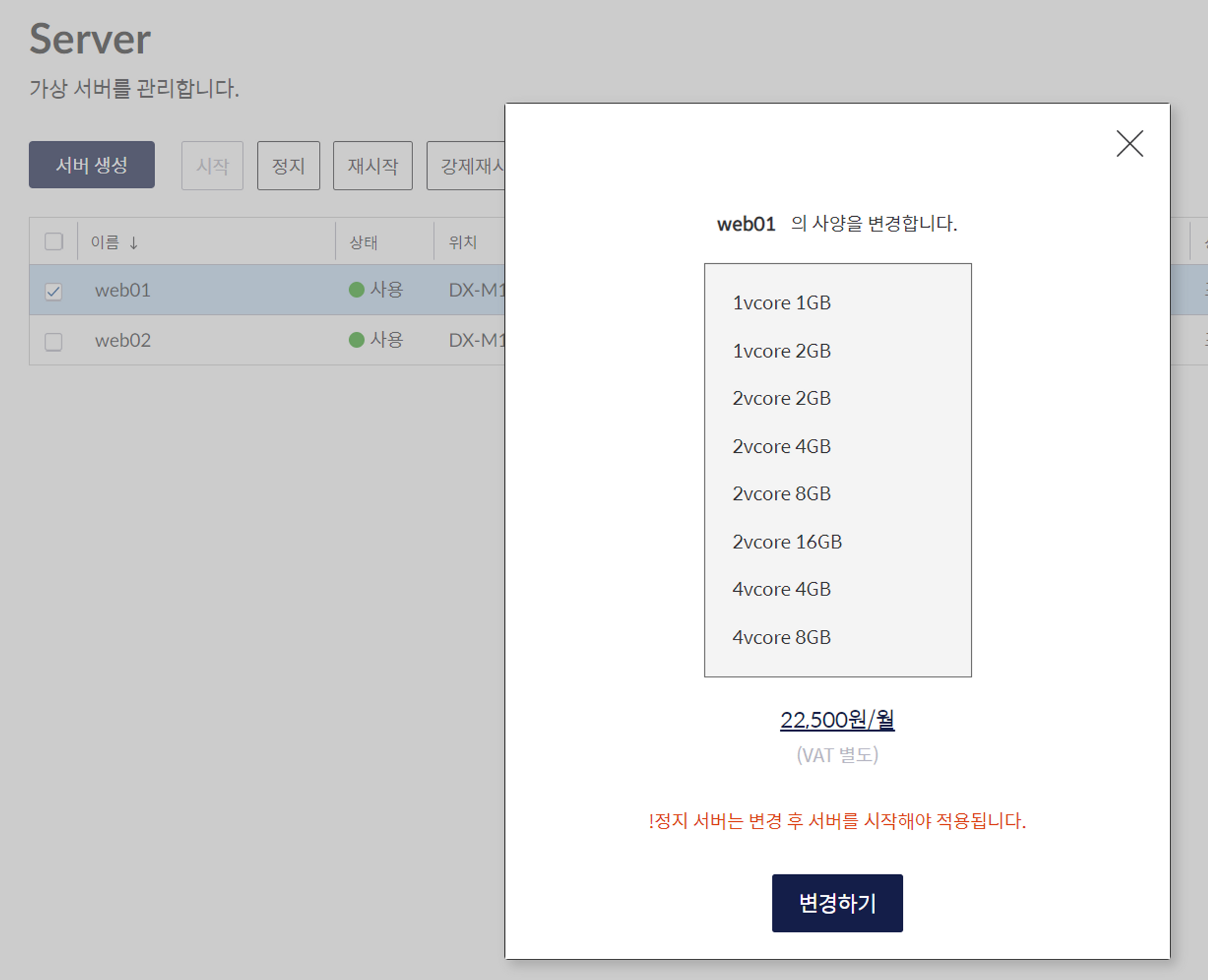Select the 1vcore 1GB spec option
This screenshot has height=980, width=1208.
tap(781, 303)
